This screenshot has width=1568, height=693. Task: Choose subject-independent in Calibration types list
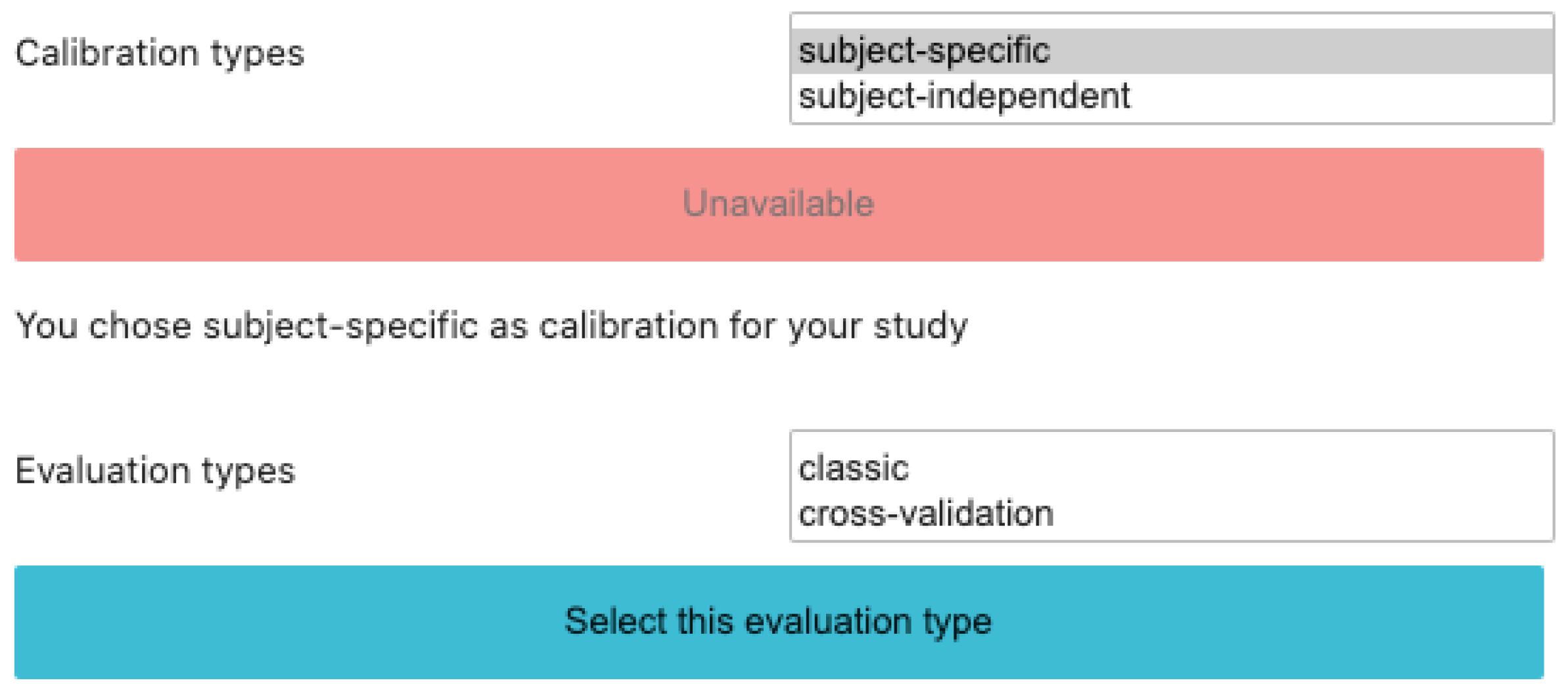[x=963, y=97]
